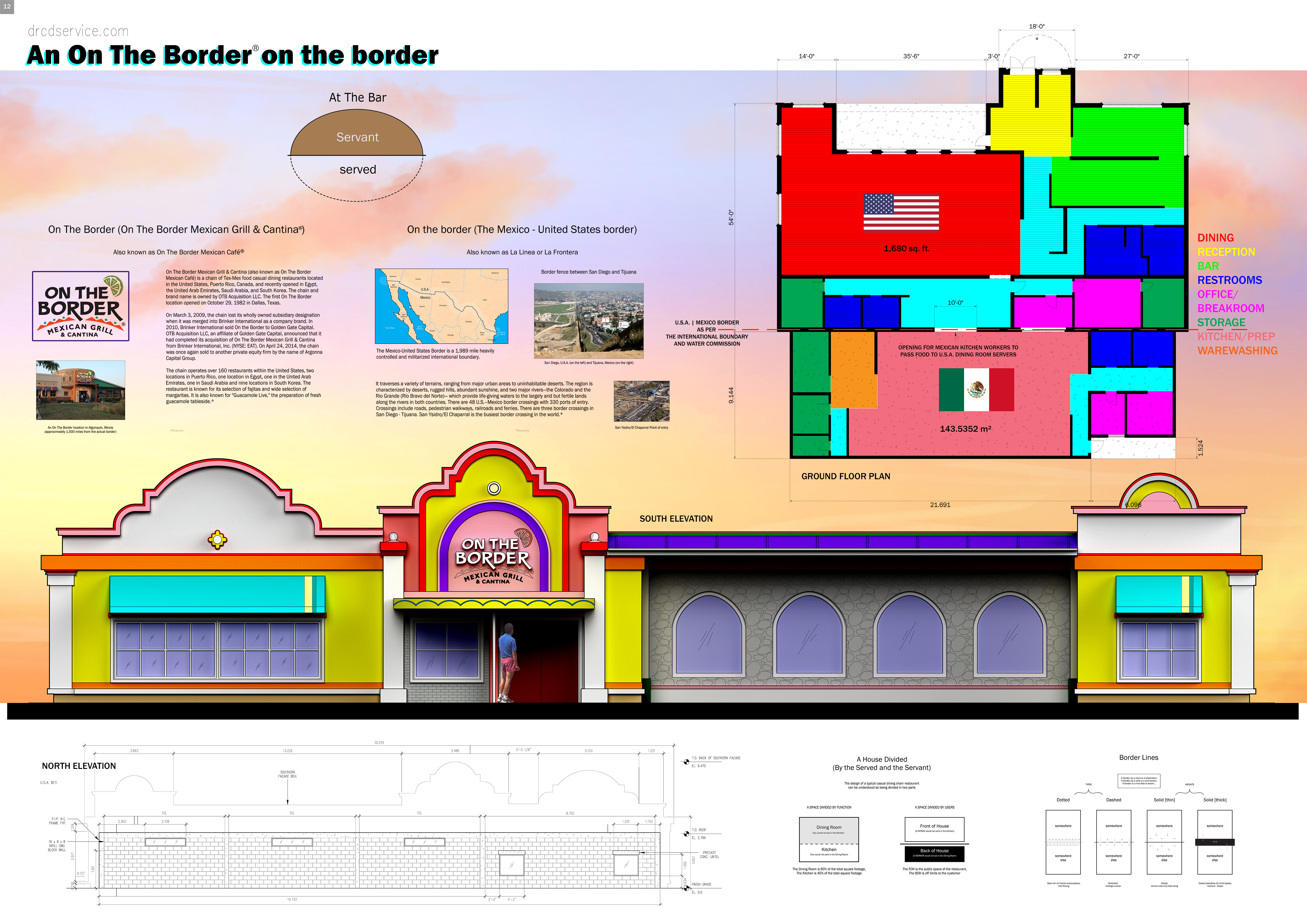Open the Algonquin, Illinois restaurant photo
Viewport: 1307px width, 924px height.
tap(80, 390)
